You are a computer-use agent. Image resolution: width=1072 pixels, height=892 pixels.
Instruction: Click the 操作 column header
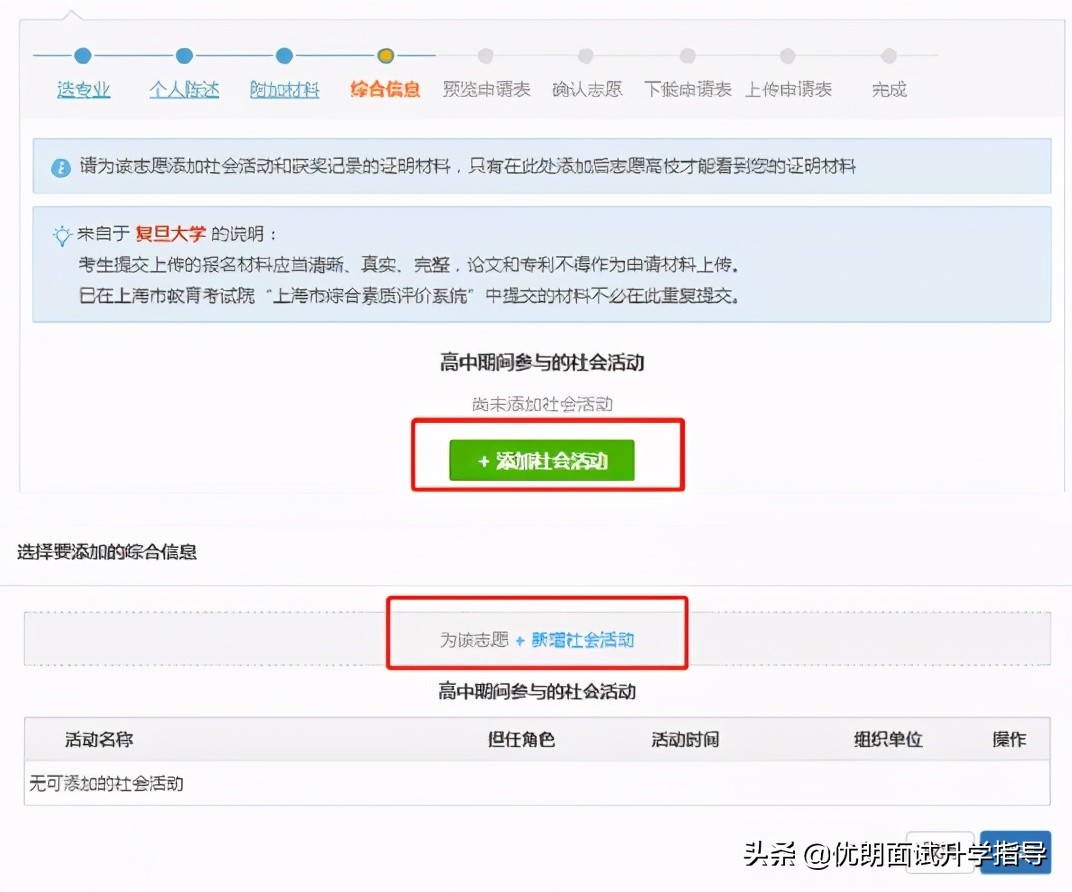click(1009, 740)
